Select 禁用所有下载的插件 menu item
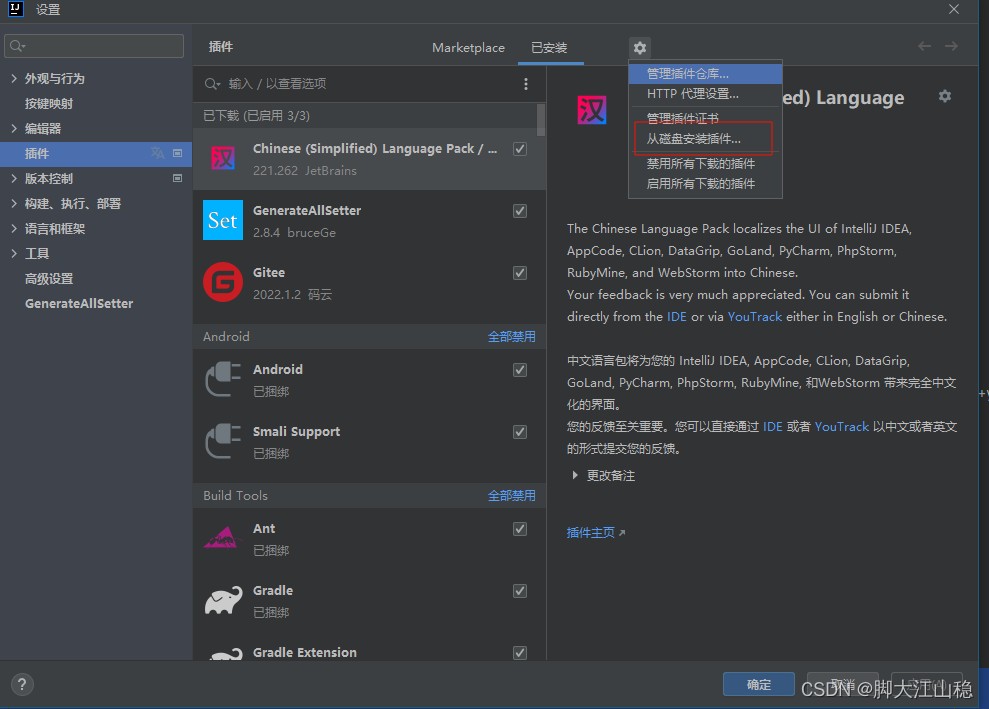Image resolution: width=989 pixels, height=709 pixels. 705,163
